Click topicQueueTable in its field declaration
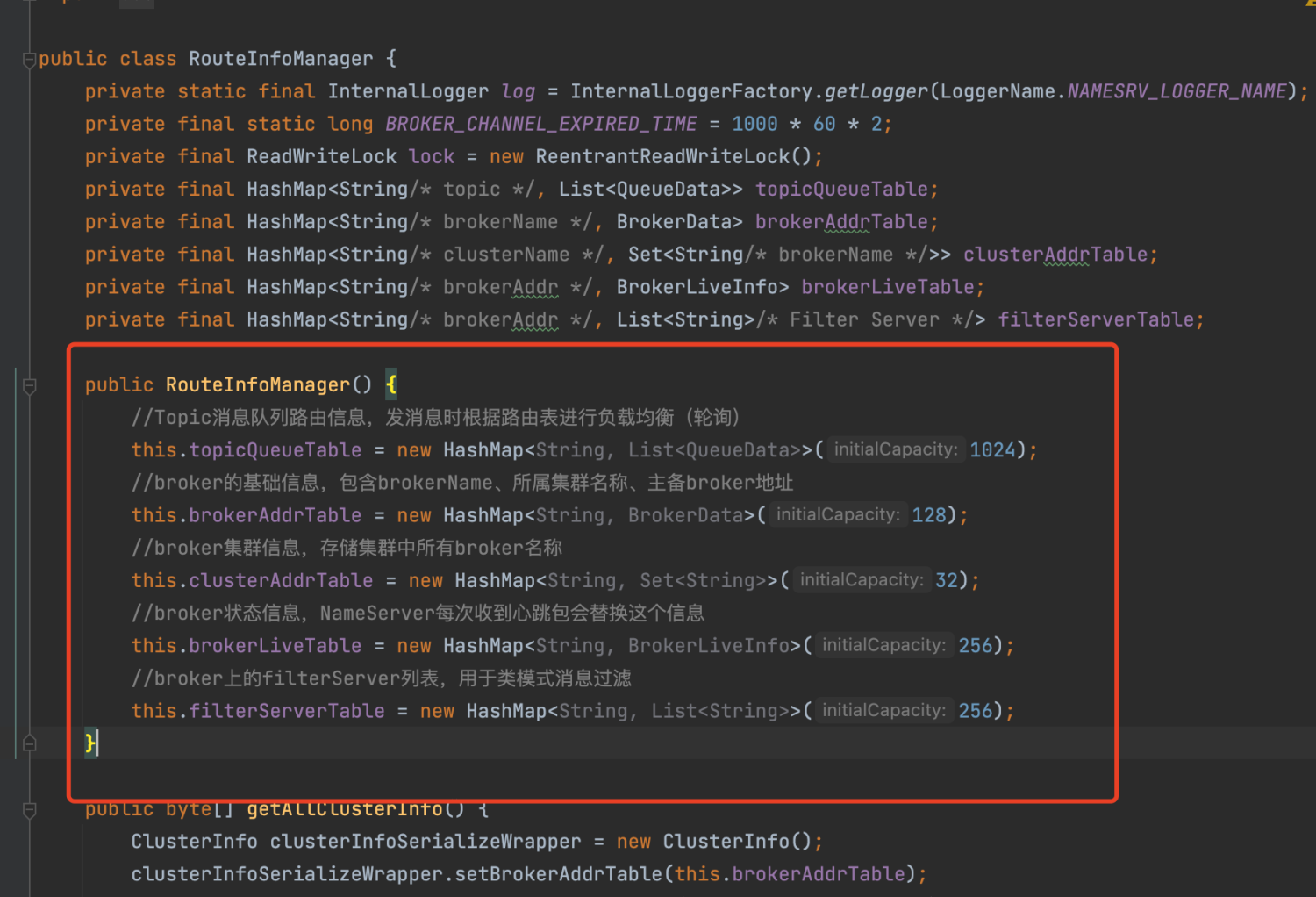 coord(841,189)
